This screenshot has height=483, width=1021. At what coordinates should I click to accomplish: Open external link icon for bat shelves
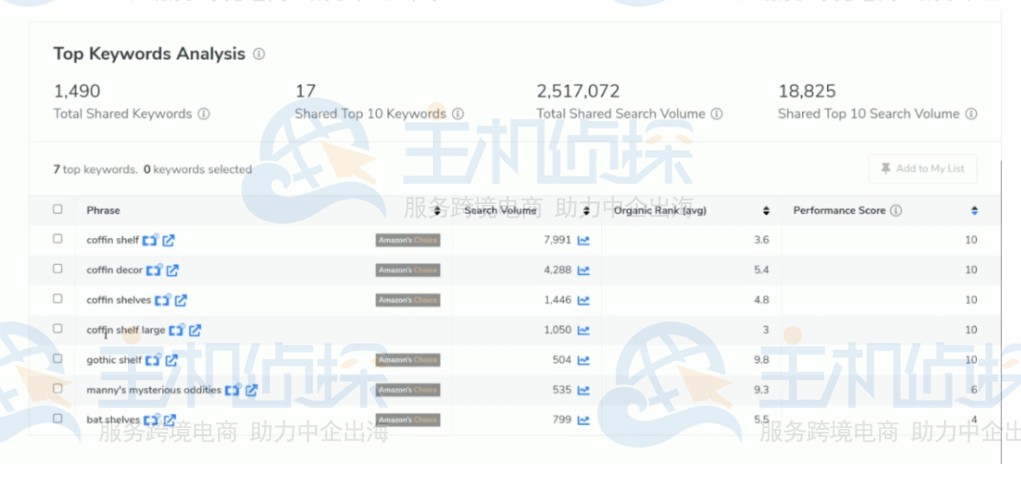coord(170,420)
